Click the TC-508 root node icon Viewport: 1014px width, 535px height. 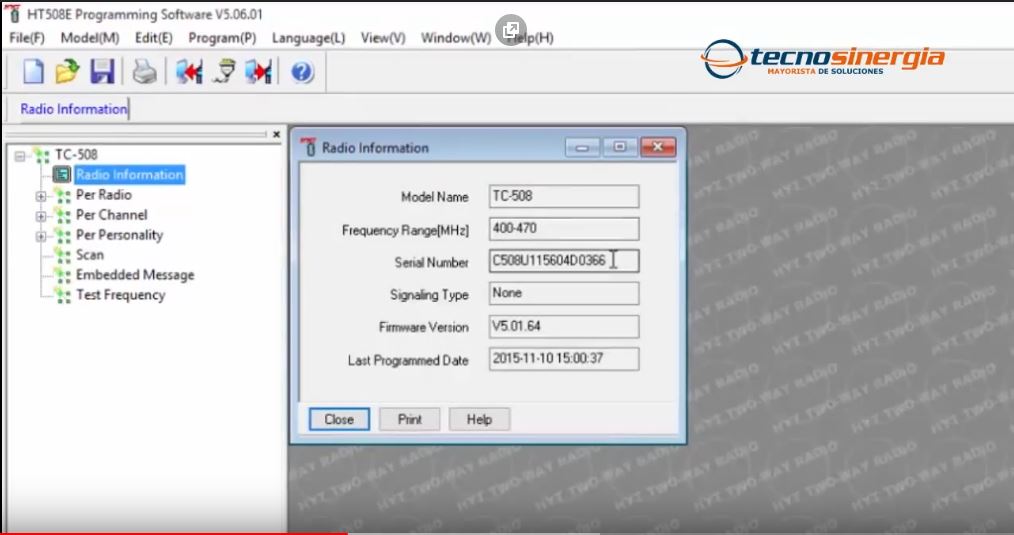(41, 155)
